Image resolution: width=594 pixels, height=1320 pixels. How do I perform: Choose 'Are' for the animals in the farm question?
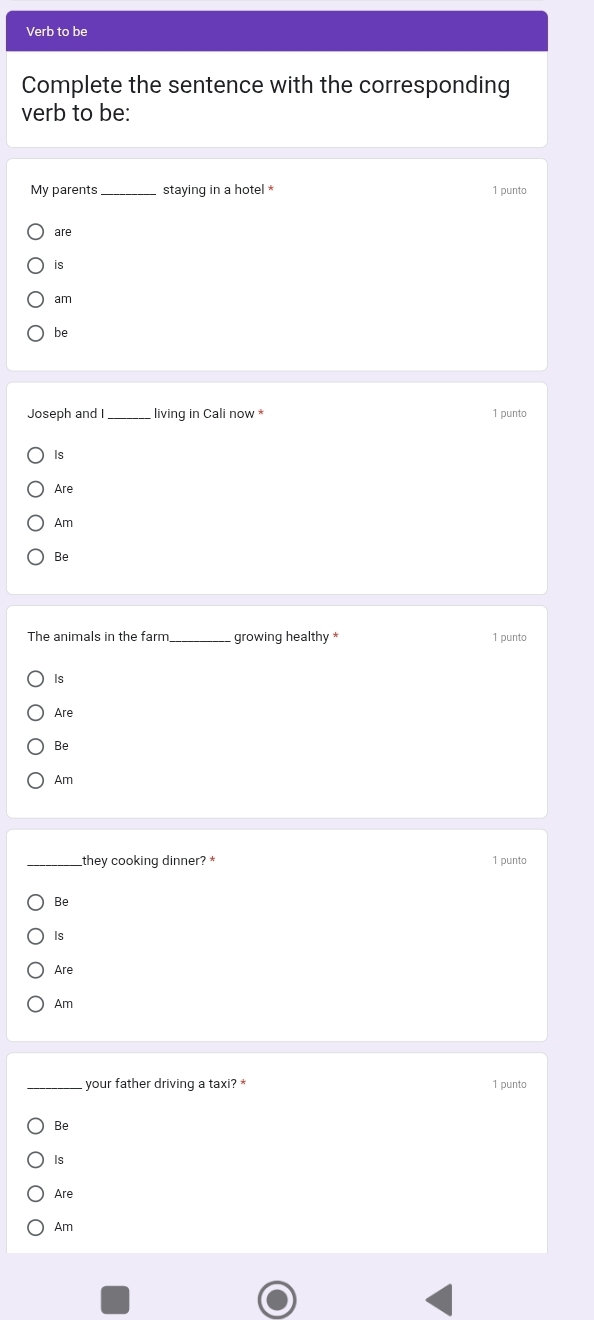(36, 712)
